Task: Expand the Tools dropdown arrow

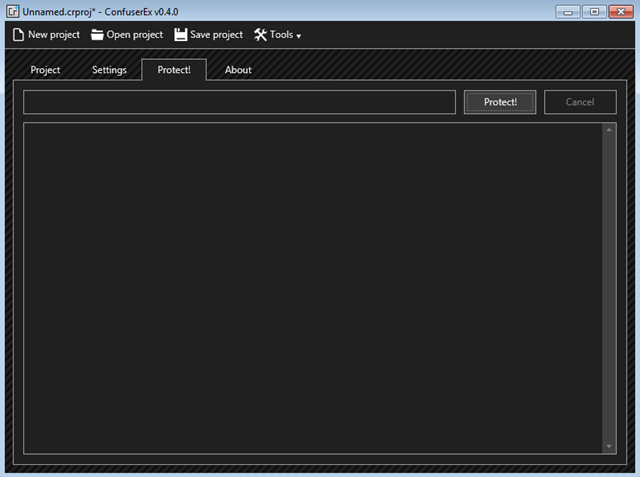Action: [298, 36]
